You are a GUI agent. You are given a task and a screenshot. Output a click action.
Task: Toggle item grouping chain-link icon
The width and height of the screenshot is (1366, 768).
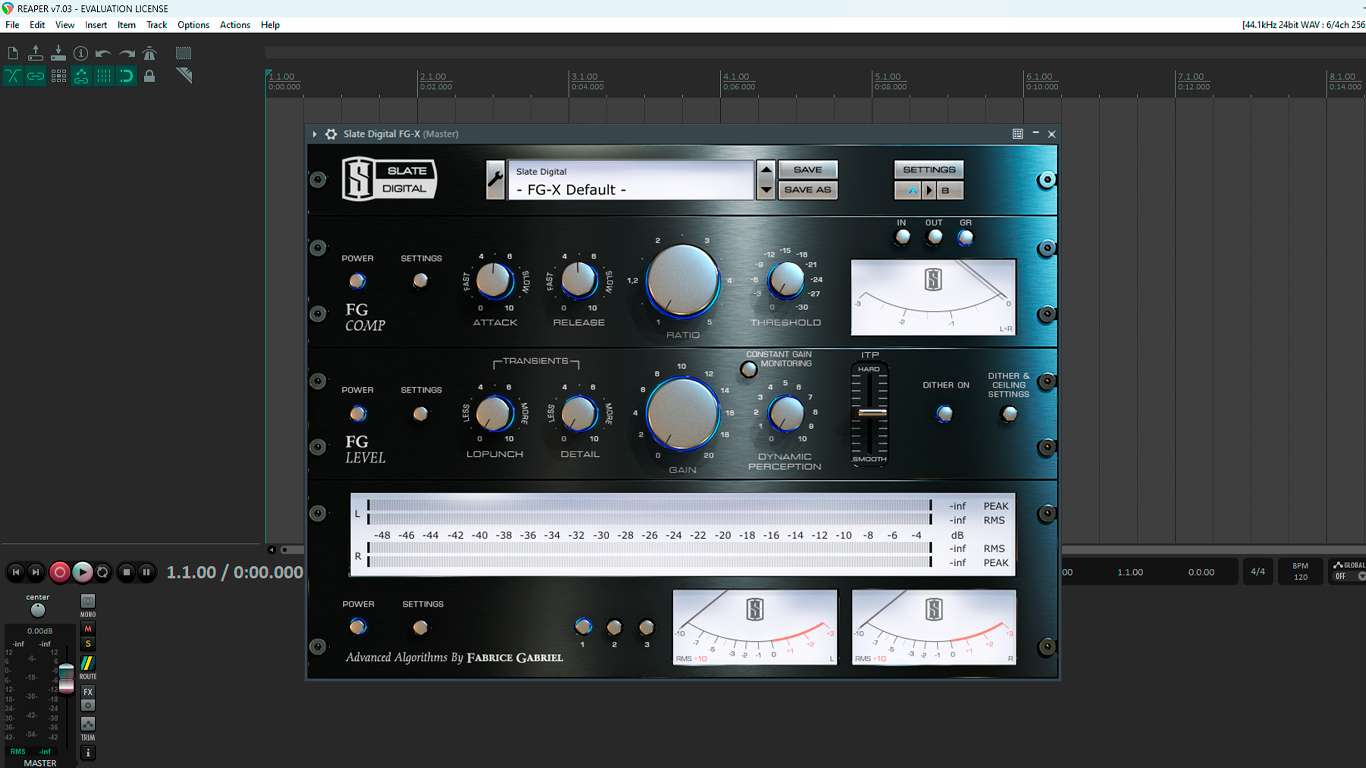[x=36, y=76]
